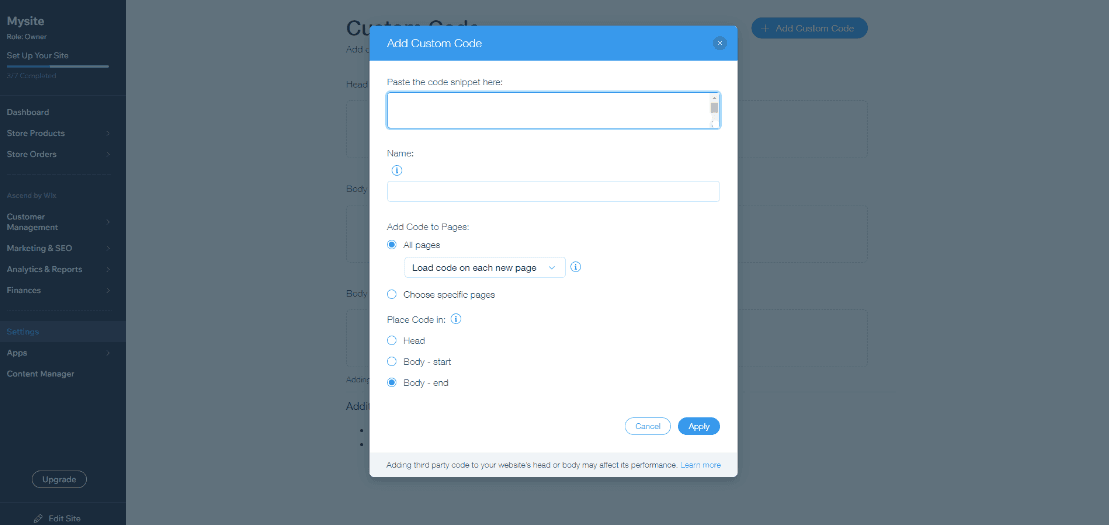This screenshot has width=1109, height=525.
Task: Focus the Name text field
Action: [553, 192]
